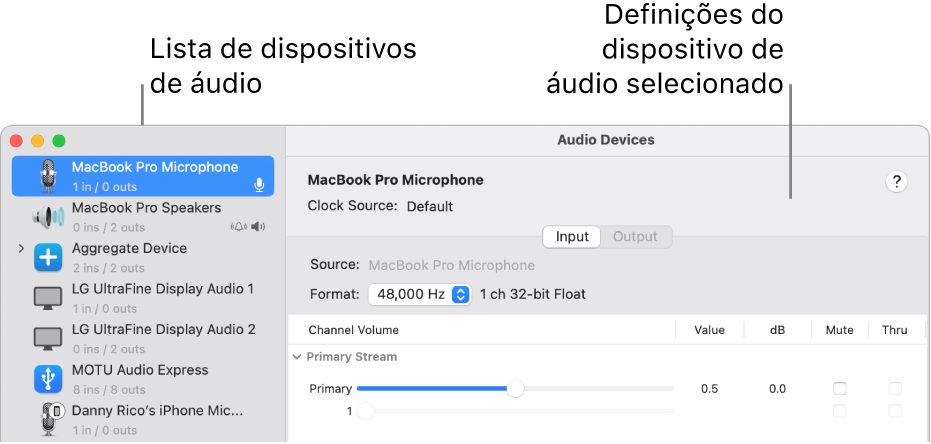This screenshot has width=931, height=444.
Task: Click the speaker output indicator on MacBook Pro Speakers
Action: point(259,227)
